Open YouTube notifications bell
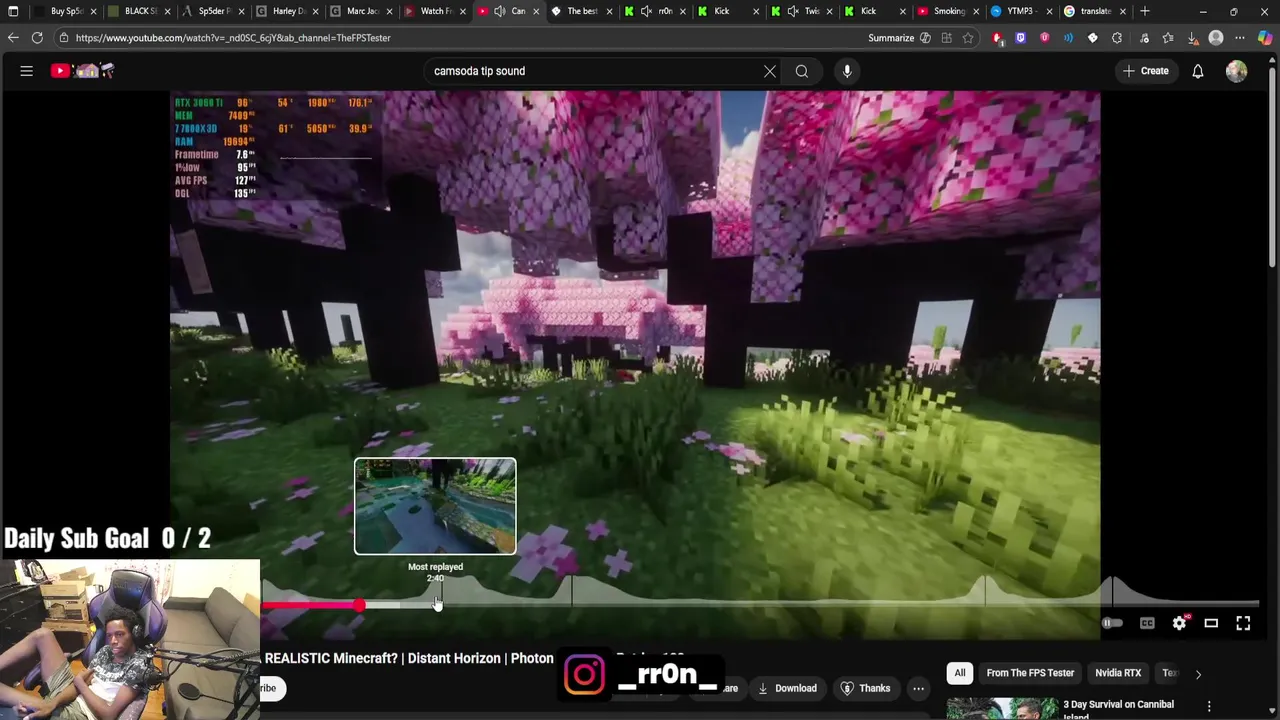This screenshot has height=720, width=1280. (x=1198, y=71)
